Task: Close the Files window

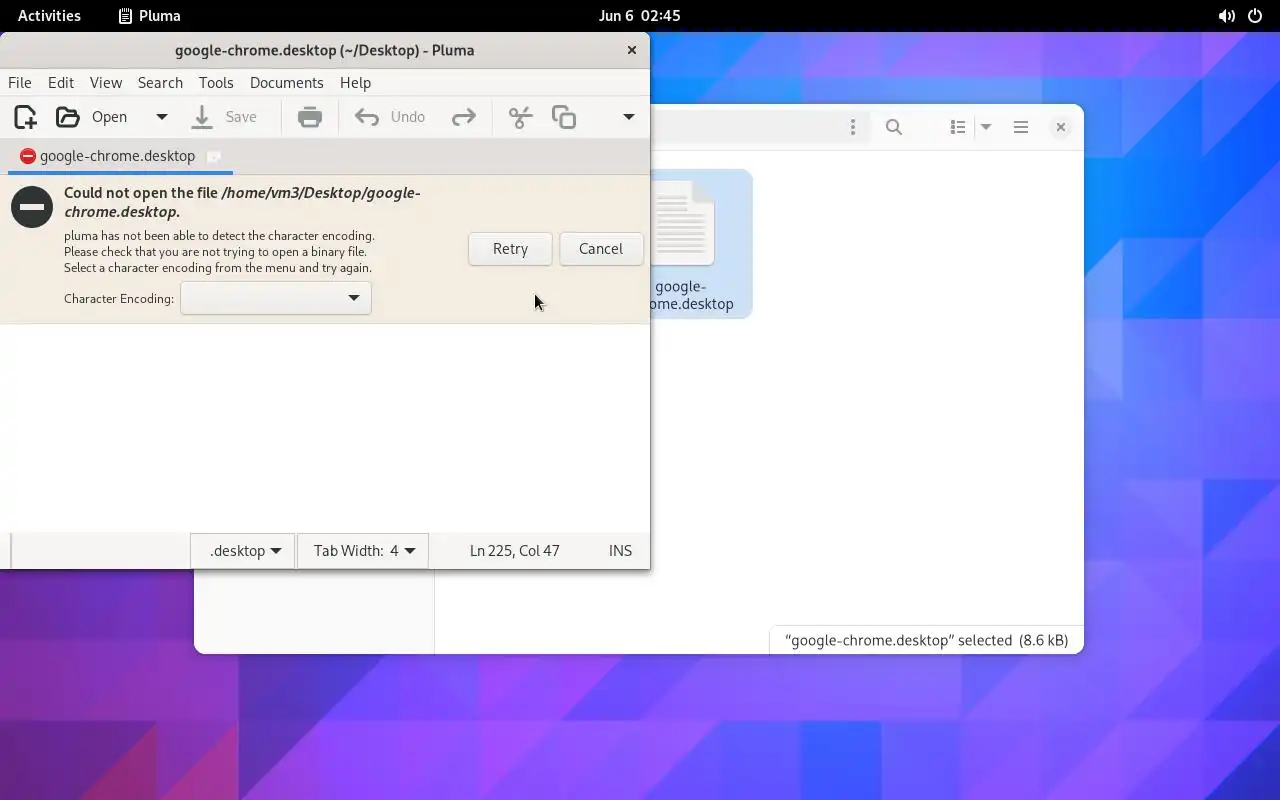Action: click(x=1061, y=127)
